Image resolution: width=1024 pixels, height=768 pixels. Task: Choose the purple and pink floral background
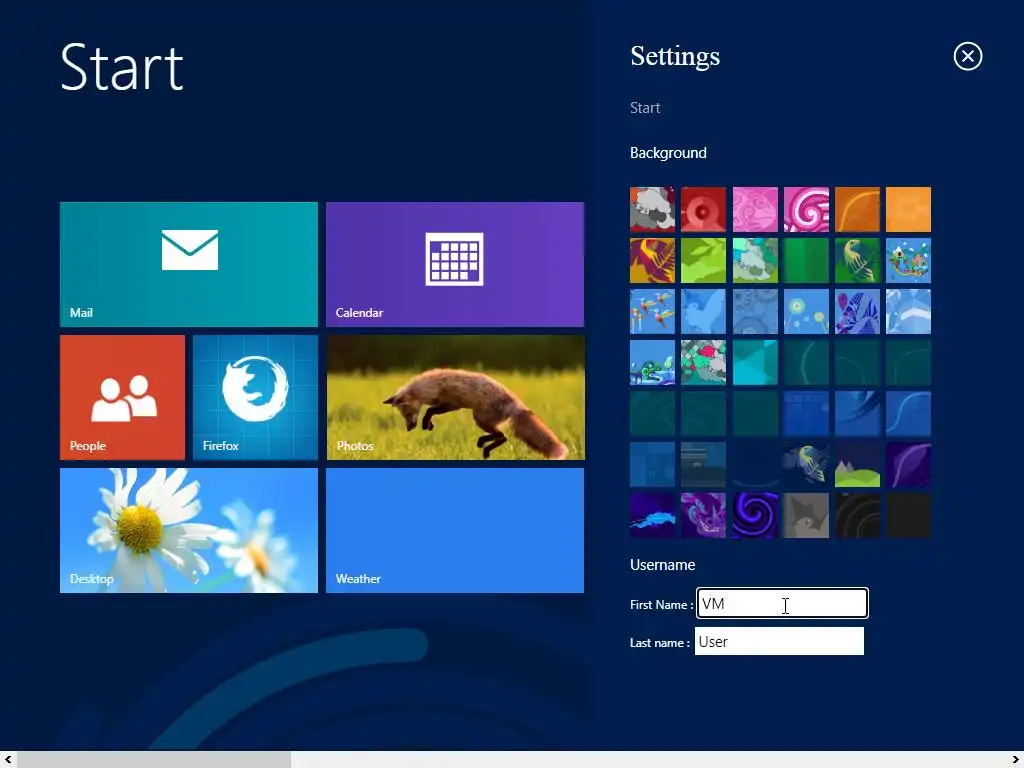pos(703,515)
